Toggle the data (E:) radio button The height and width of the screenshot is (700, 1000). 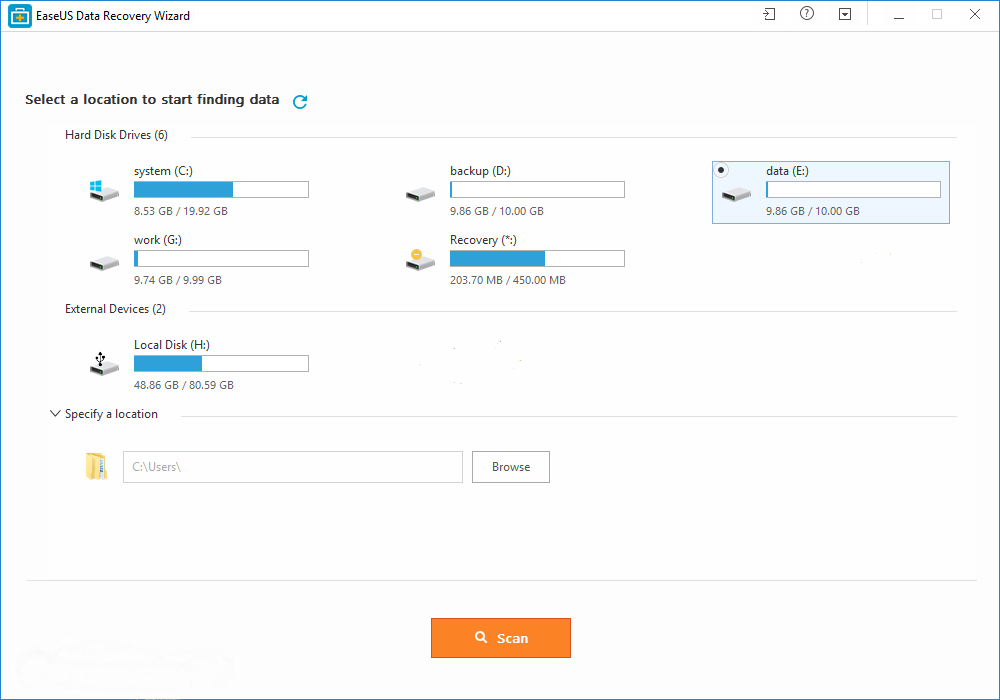(721, 170)
